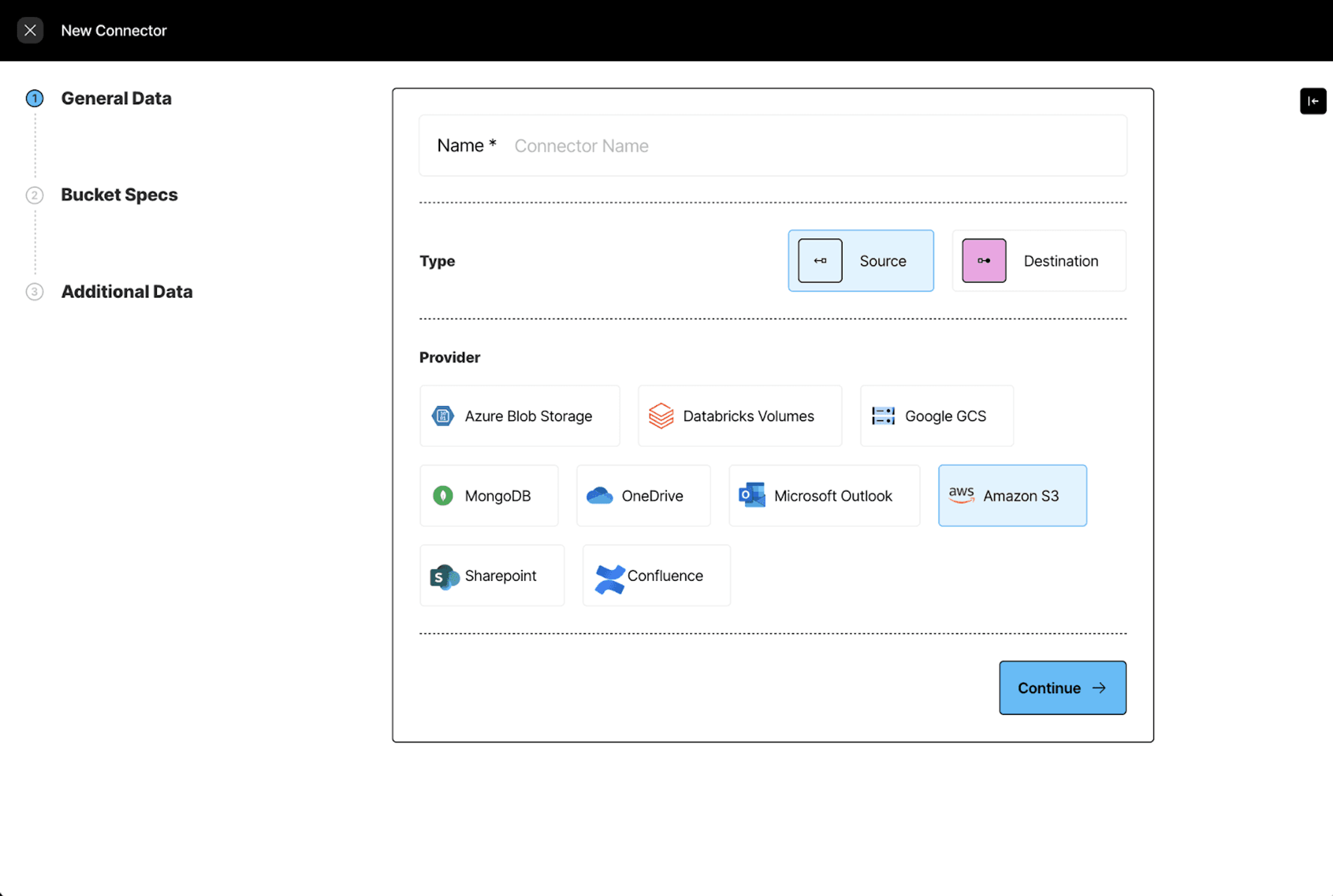Select Destination connector type
Image resolution: width=1333 pixels, height=896 pixels.
point(1039,261)
